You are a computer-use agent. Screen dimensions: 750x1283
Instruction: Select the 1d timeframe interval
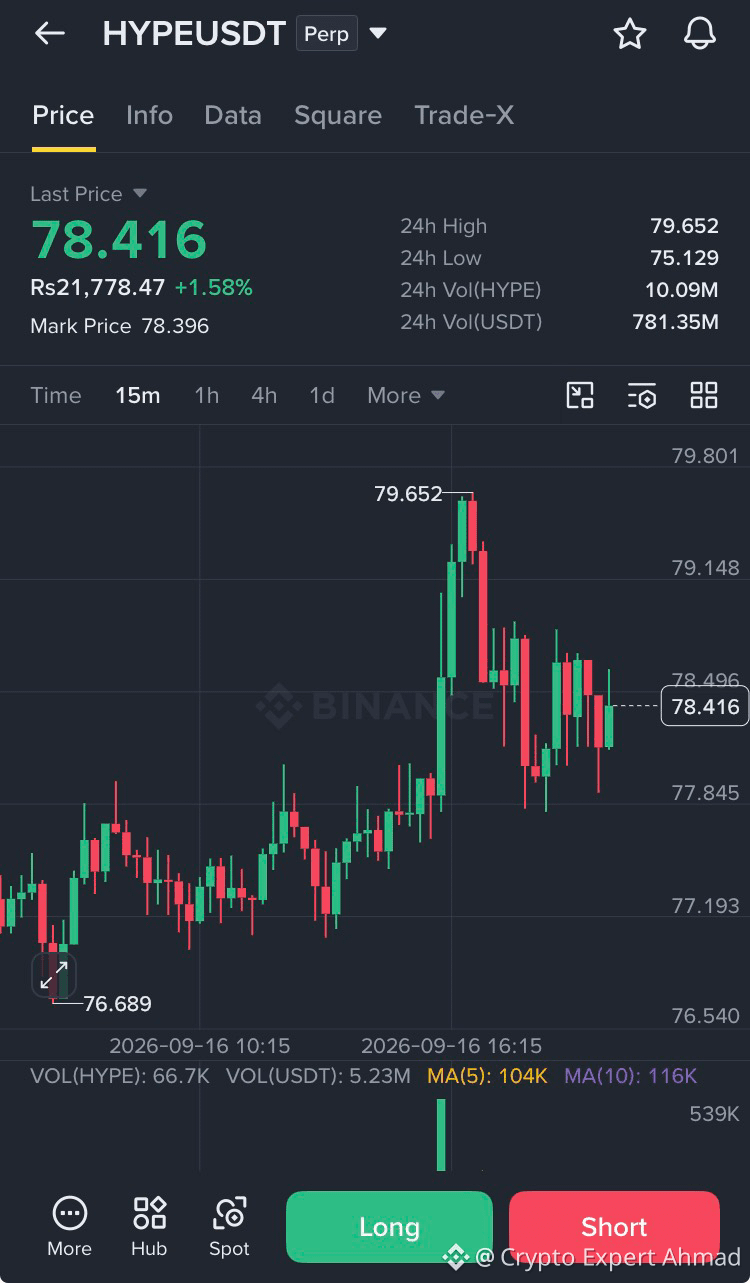(321, 395)
